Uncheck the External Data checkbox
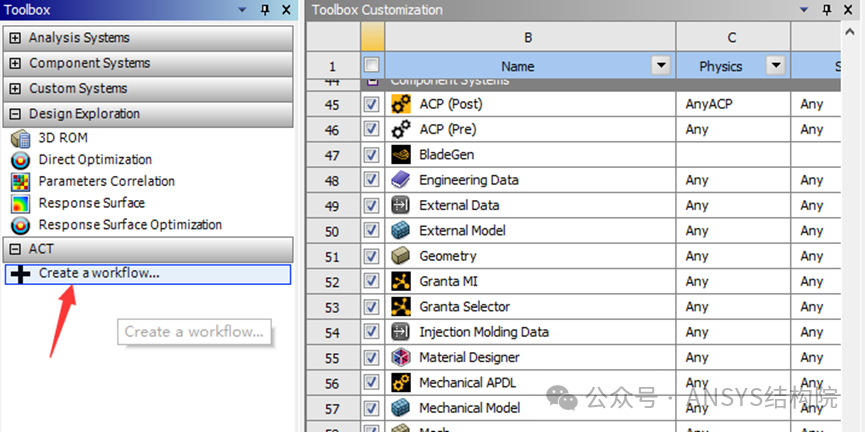Viewport: 865px width, 432px height. (x=372, y=206)
